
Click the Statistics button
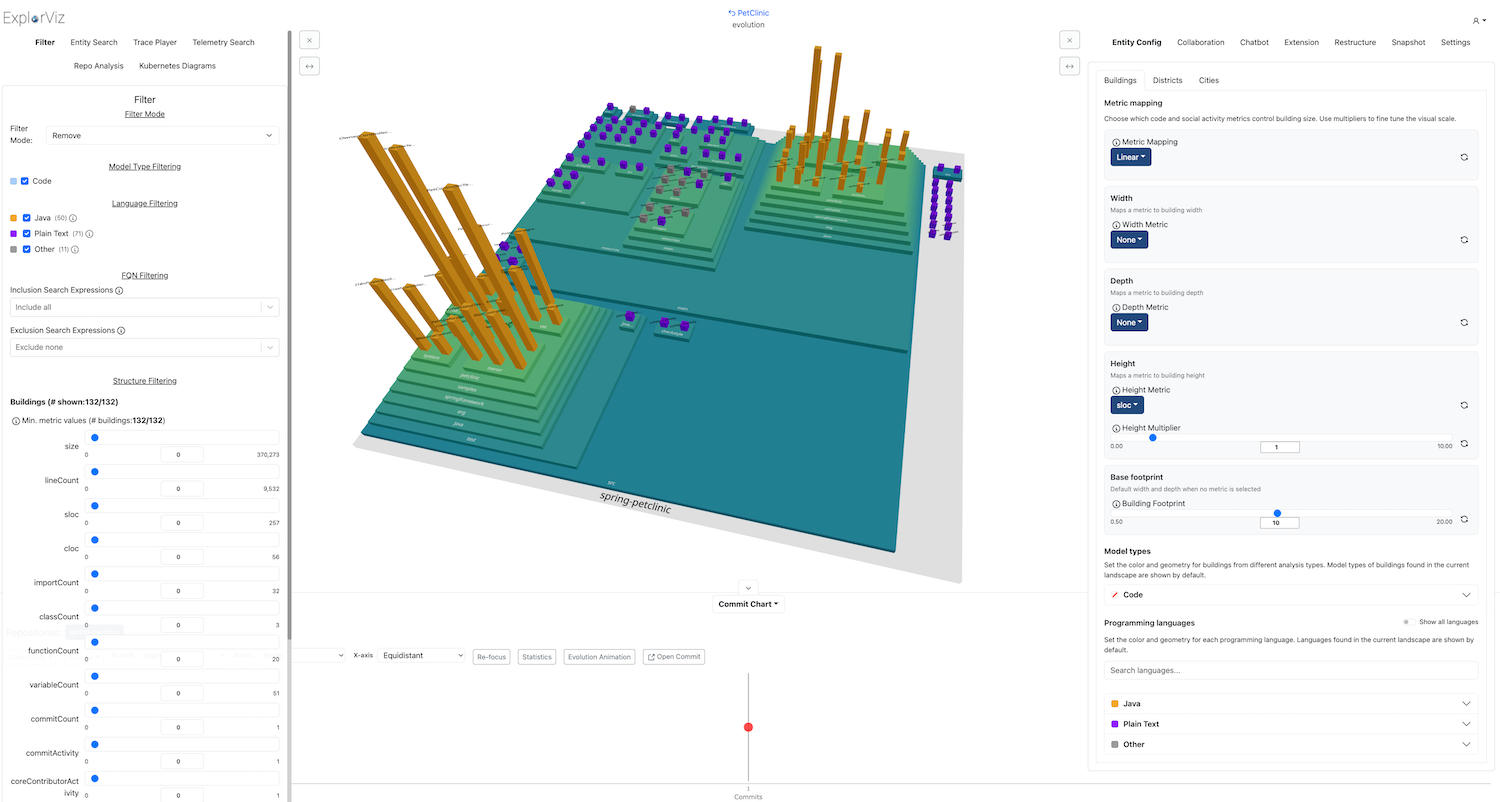click(537, 657)
